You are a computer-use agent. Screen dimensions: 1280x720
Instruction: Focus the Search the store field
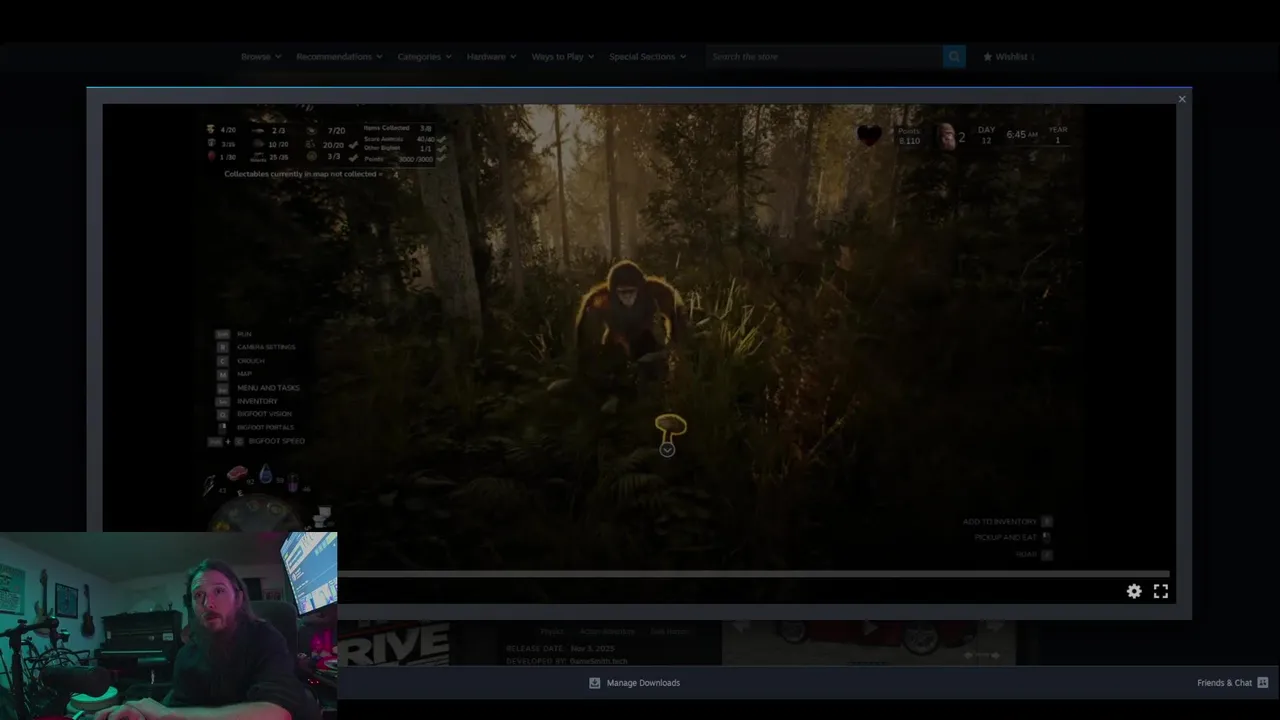click(824, 57)
